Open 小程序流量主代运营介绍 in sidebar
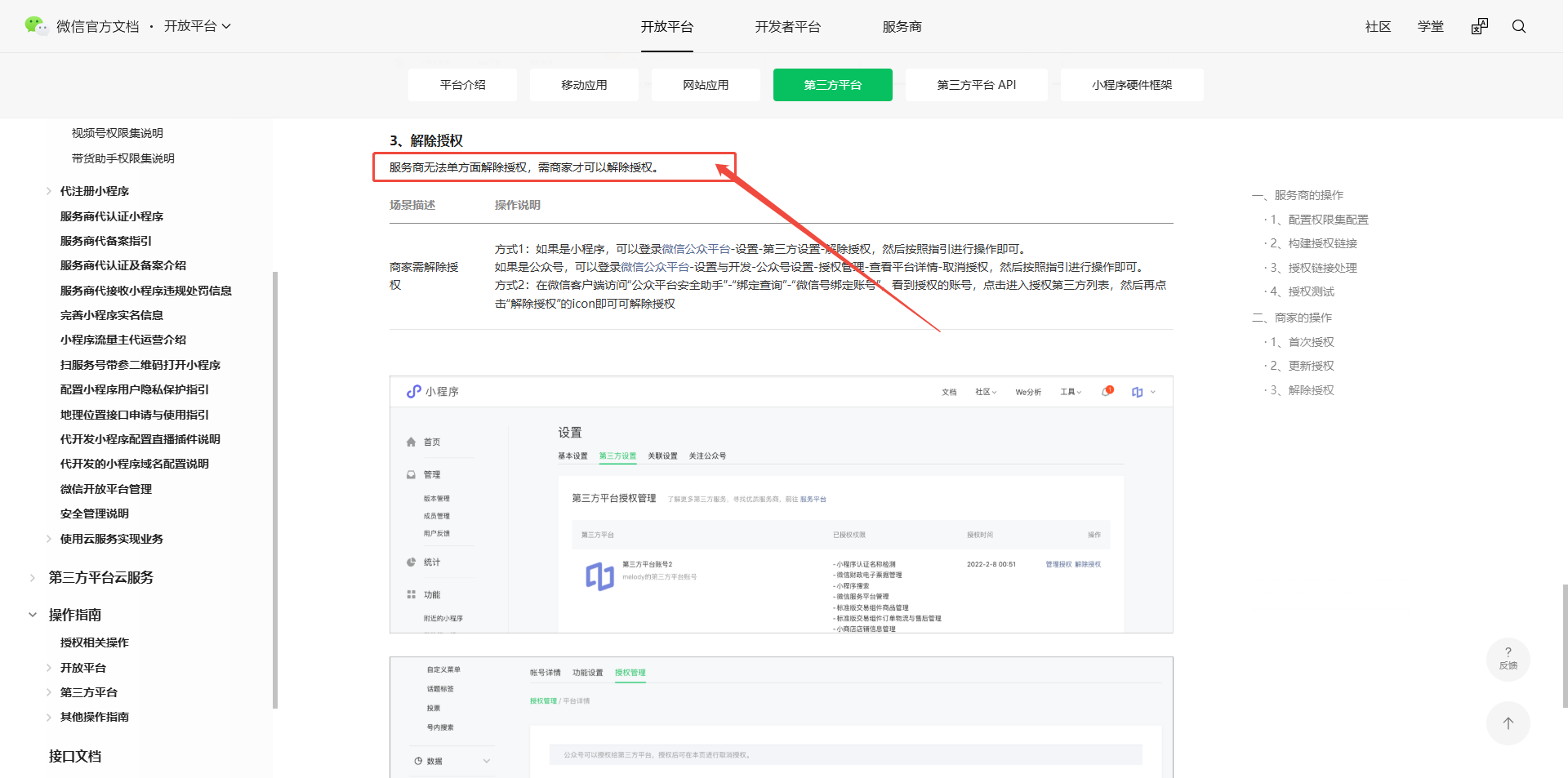 [x=123, y=340]
